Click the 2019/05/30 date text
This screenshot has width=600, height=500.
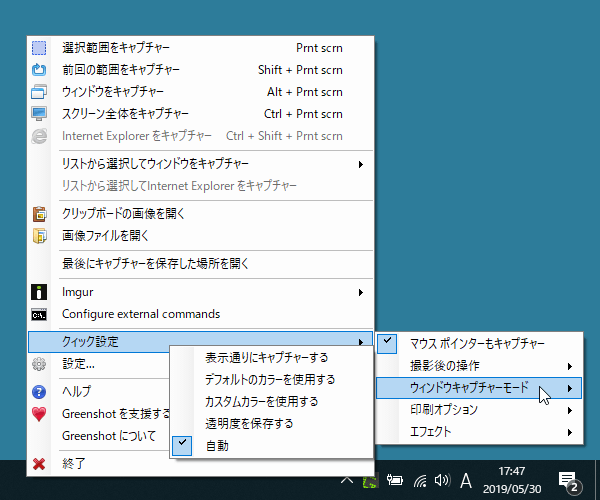point(512,489)
